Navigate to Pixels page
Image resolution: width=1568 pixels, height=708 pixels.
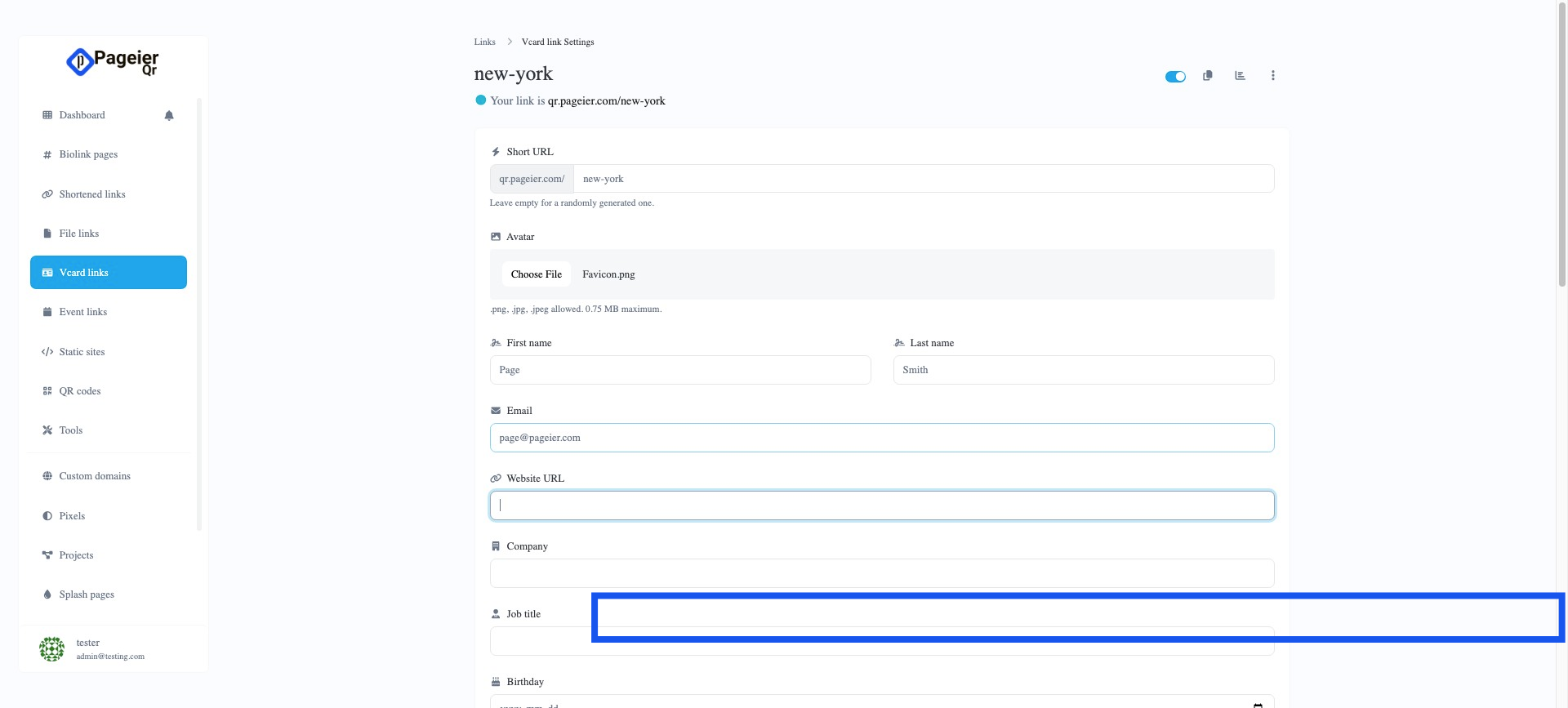point(72,516)
